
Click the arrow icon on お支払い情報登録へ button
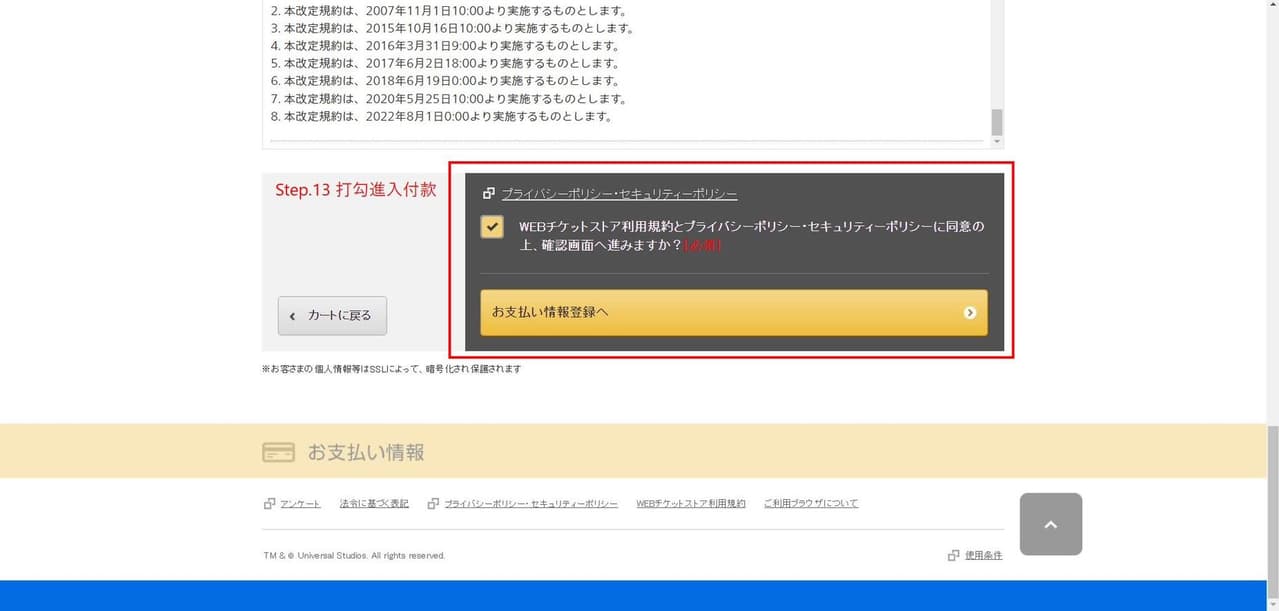click(970, 313)
